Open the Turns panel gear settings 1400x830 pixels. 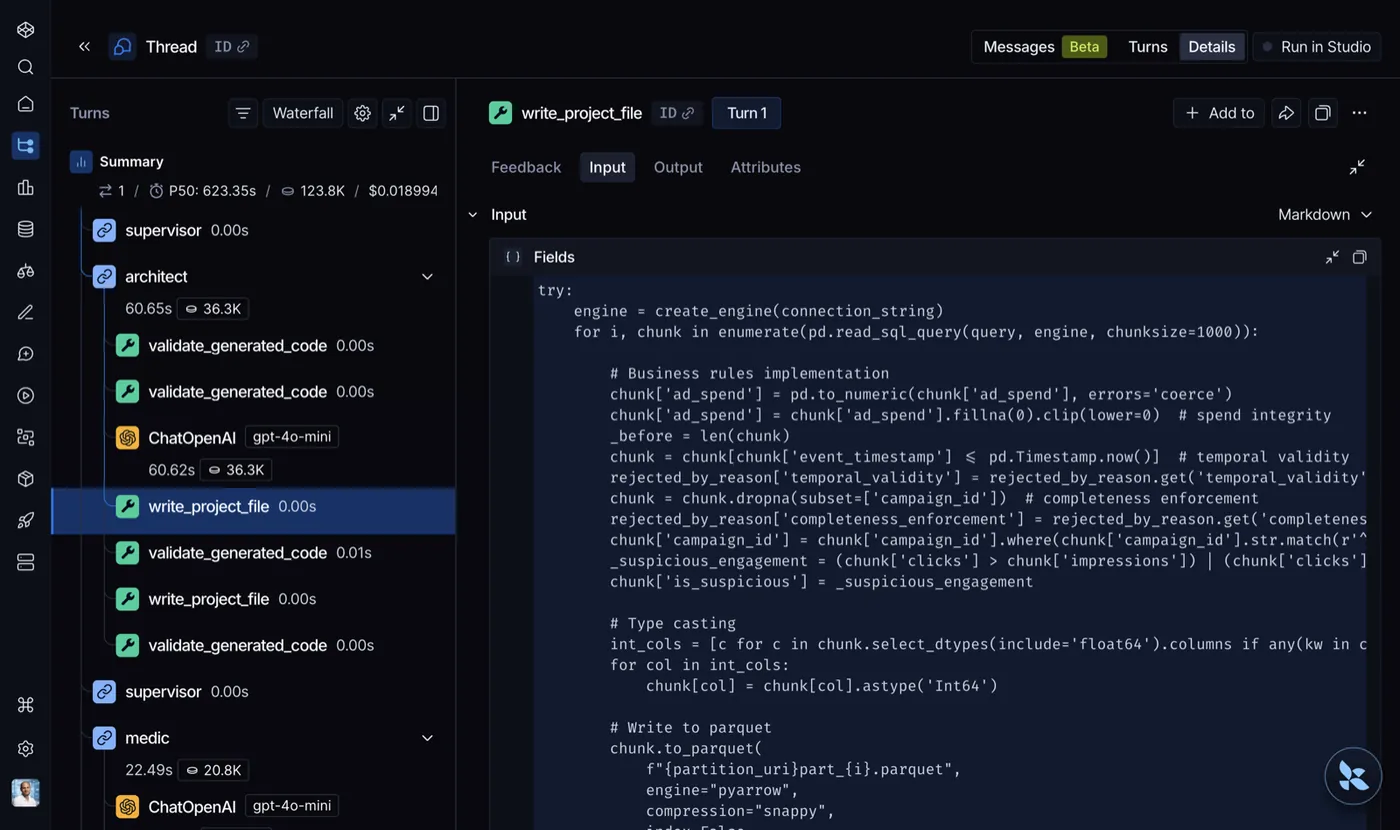(363, 113)
